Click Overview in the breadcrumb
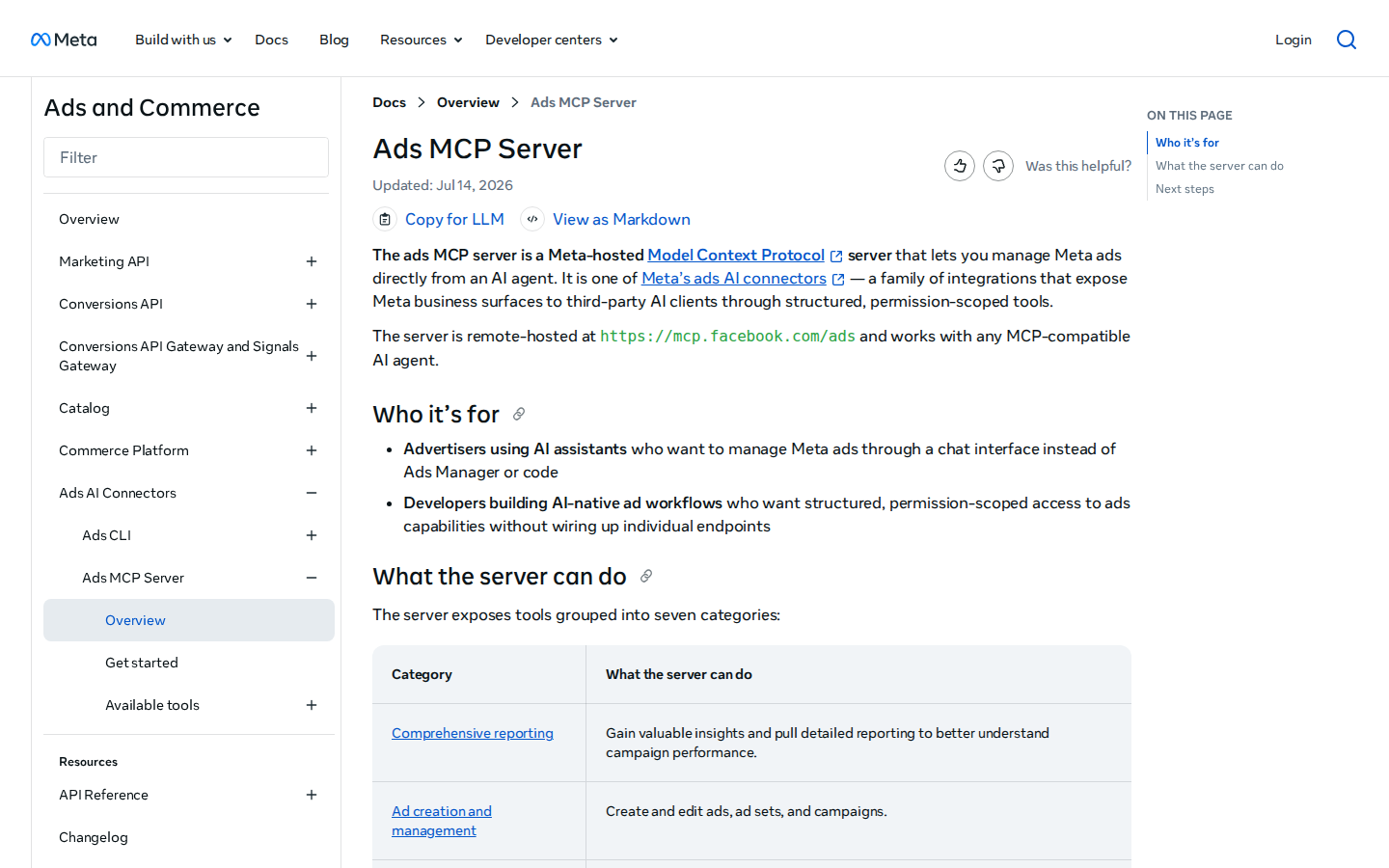This screenshot has height=868, width=1389. pos(468,102)
